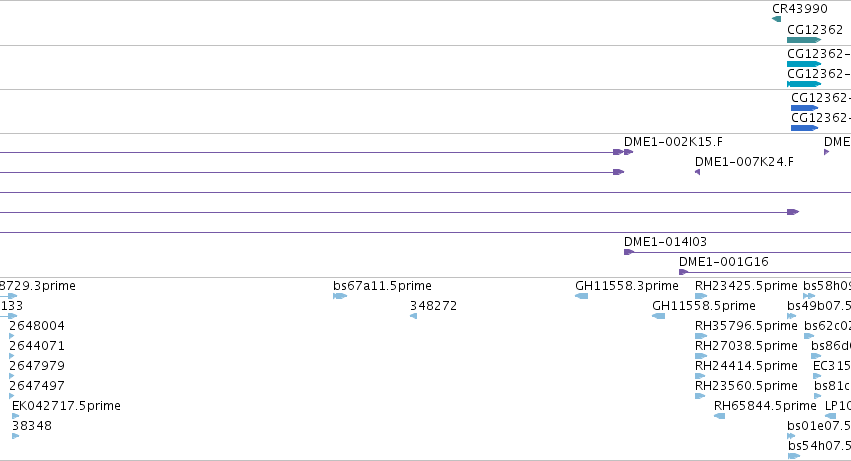Click the blue glyph under bs67a11.5prime

point(340,296)
